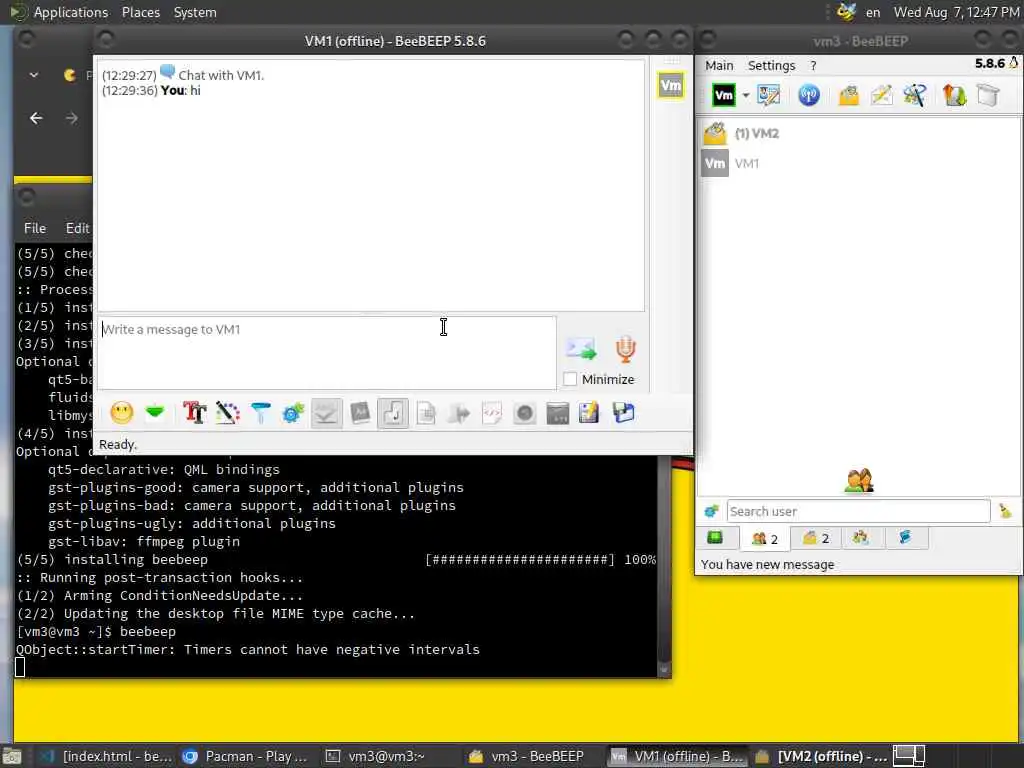Click the settings icon left of Search user
Viewport: 1024px width, 768px height.
[x=711, y=511]
